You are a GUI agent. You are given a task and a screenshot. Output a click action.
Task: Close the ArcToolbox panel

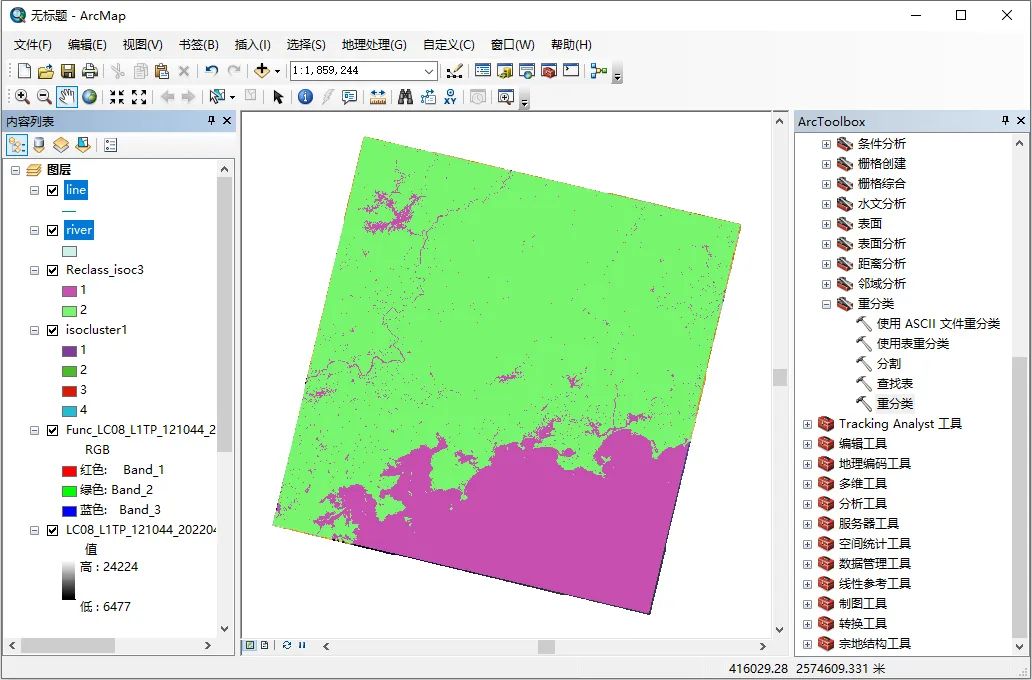point(1021,120)
